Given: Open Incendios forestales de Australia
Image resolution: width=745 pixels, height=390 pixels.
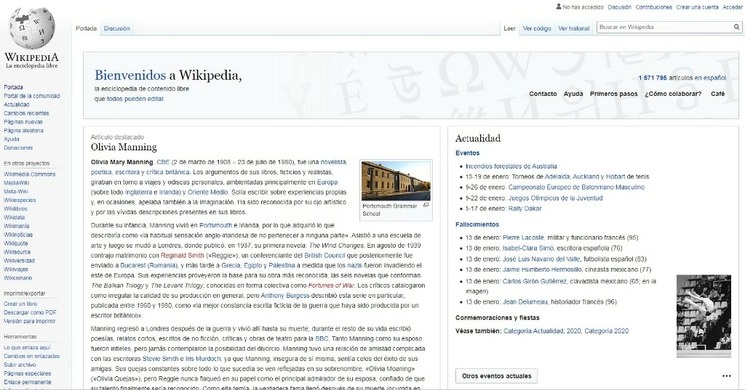Looking at the screenshot, I should [511, 166].
